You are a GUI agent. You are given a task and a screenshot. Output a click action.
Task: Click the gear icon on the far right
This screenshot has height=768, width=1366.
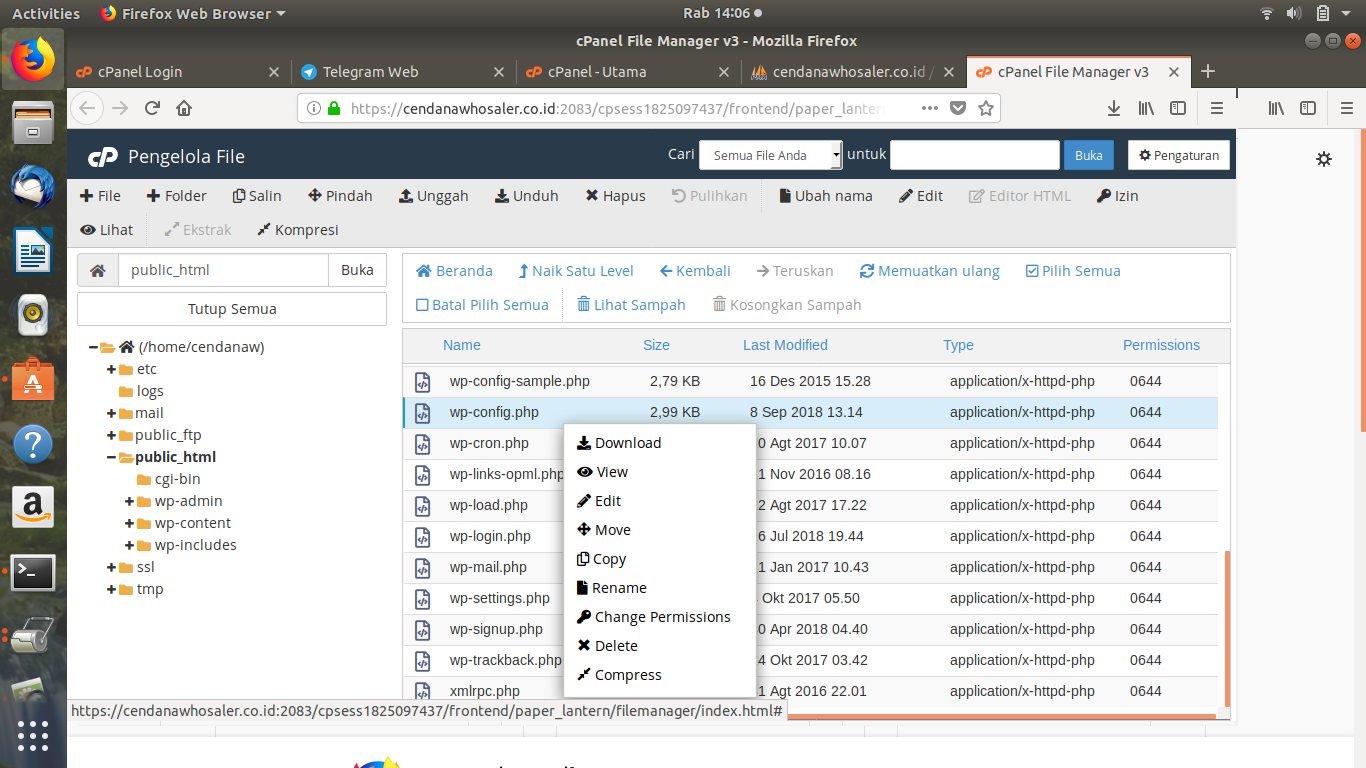(x=1324, y=158)
